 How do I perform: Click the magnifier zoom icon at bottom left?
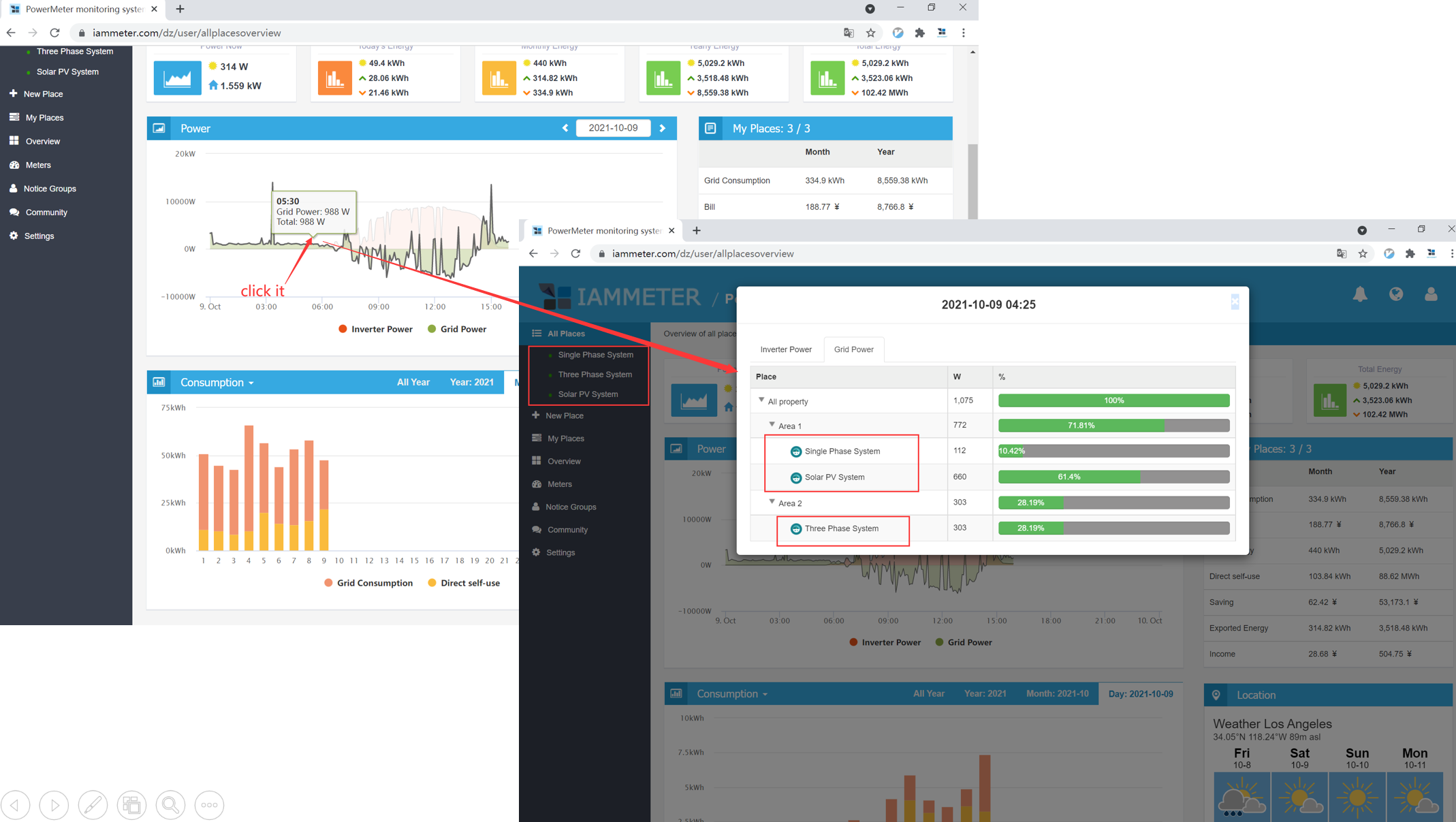170,805
